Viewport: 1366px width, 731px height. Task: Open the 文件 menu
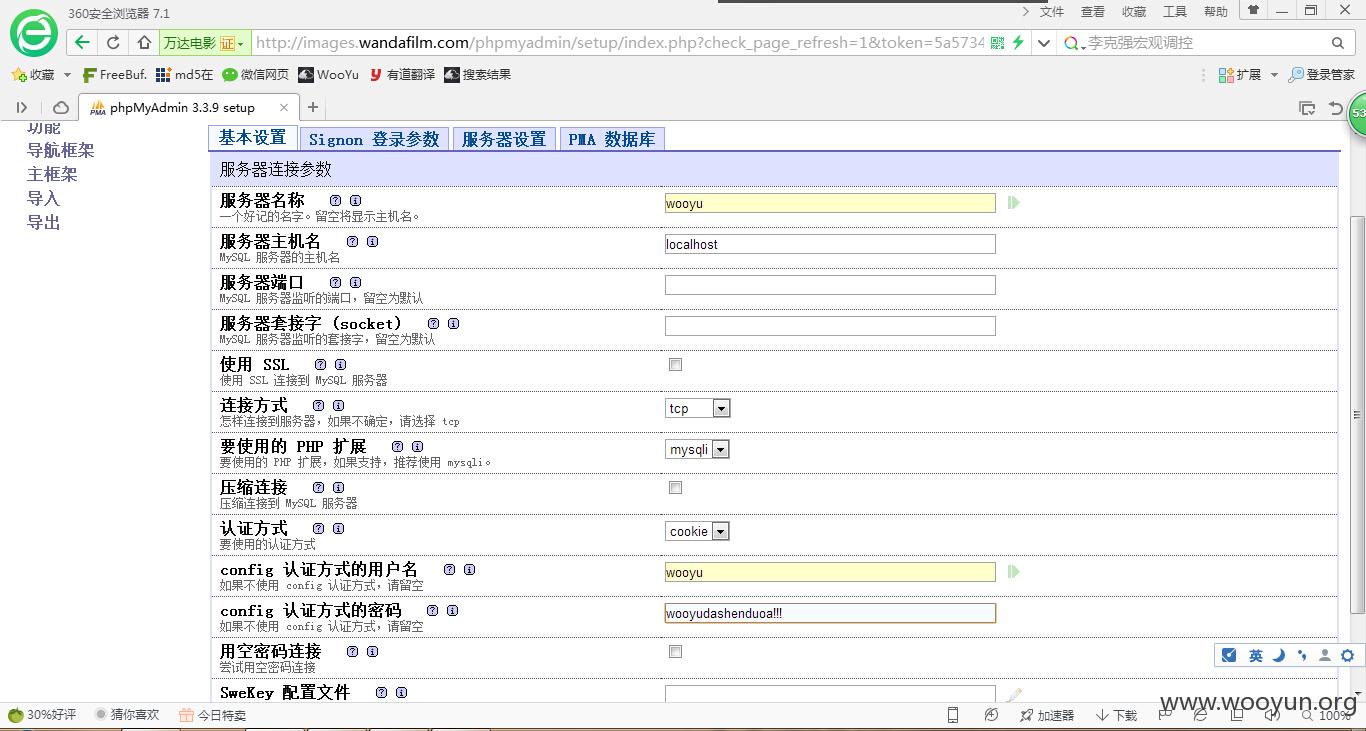pyautogui.click(x=1052, y=12)
